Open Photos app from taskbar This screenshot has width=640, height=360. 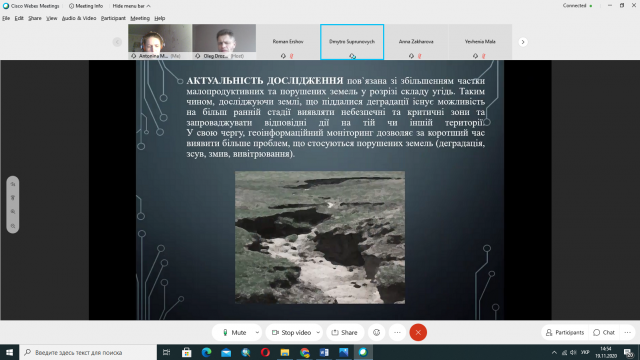coord(344,352)
